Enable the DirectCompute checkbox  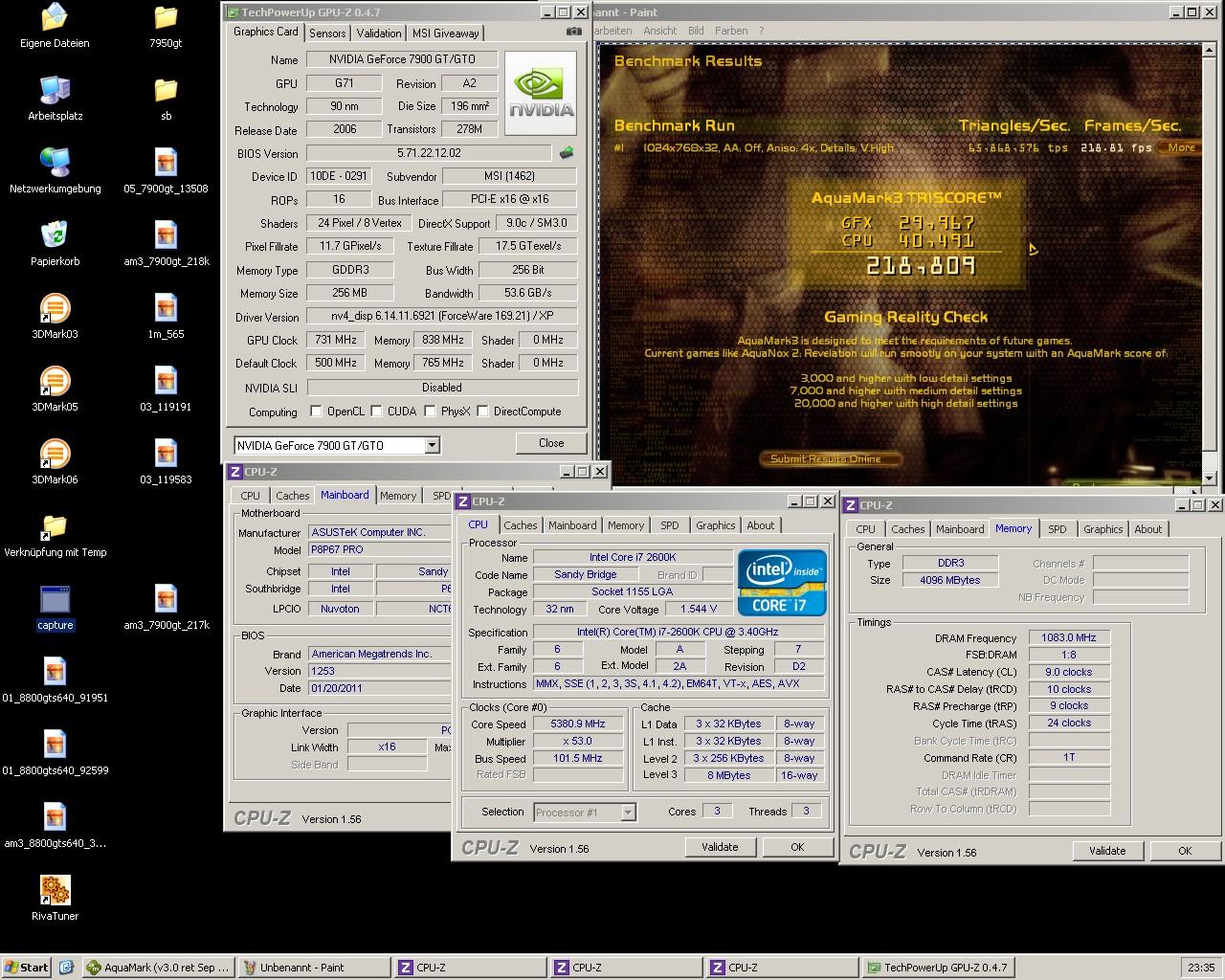tap(483, 412)
